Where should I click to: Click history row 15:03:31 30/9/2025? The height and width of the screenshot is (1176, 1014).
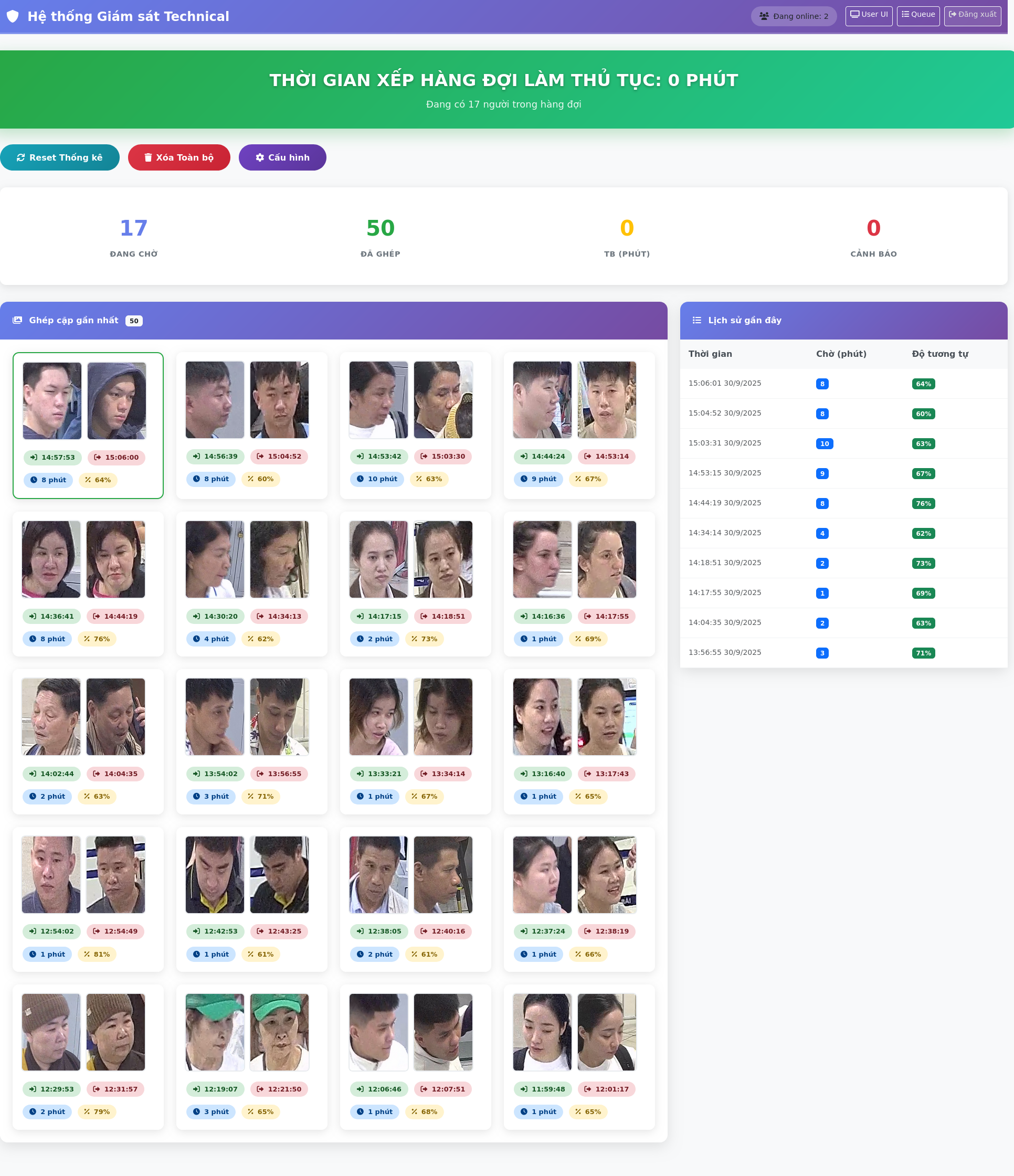(843, 443)
